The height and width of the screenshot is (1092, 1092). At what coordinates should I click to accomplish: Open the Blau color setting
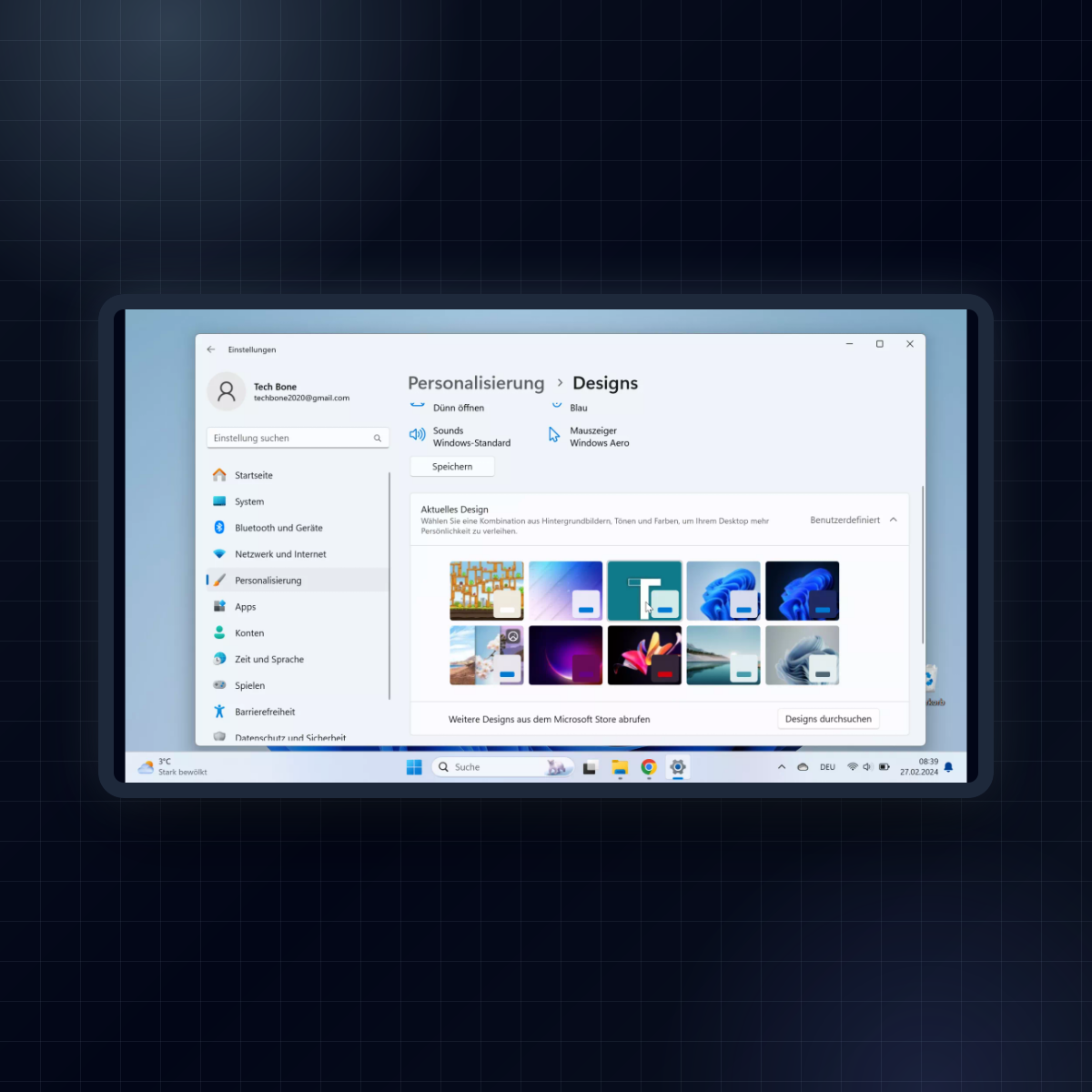point(570,407)
